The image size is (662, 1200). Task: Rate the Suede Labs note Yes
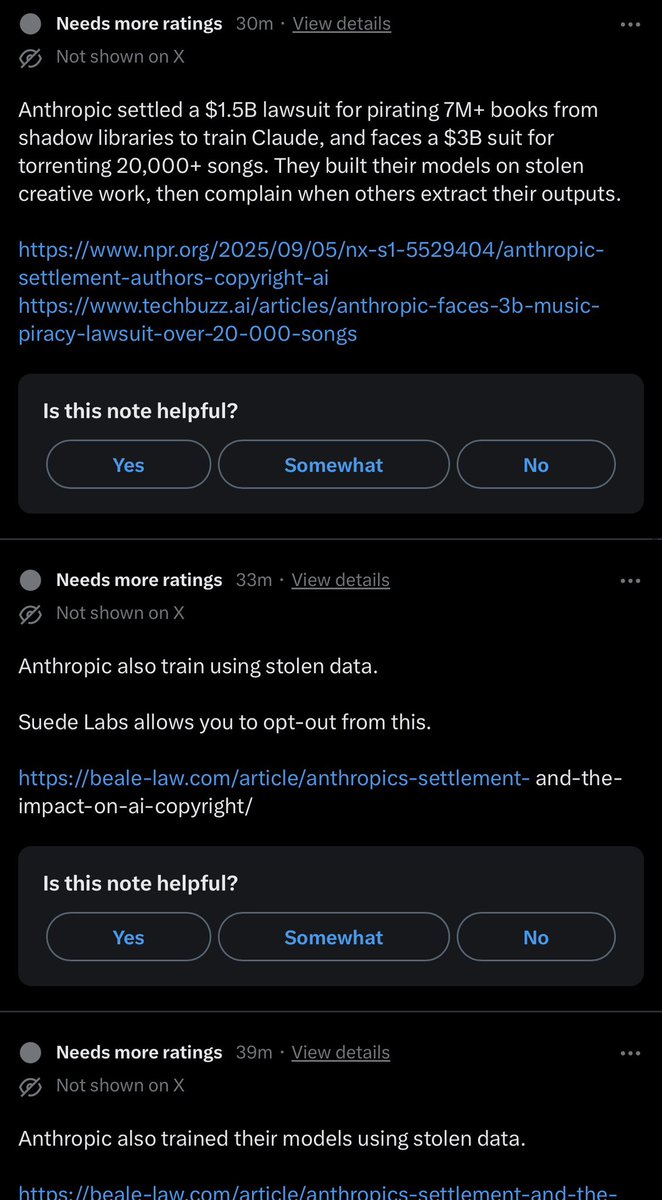(x=128, y=937)
